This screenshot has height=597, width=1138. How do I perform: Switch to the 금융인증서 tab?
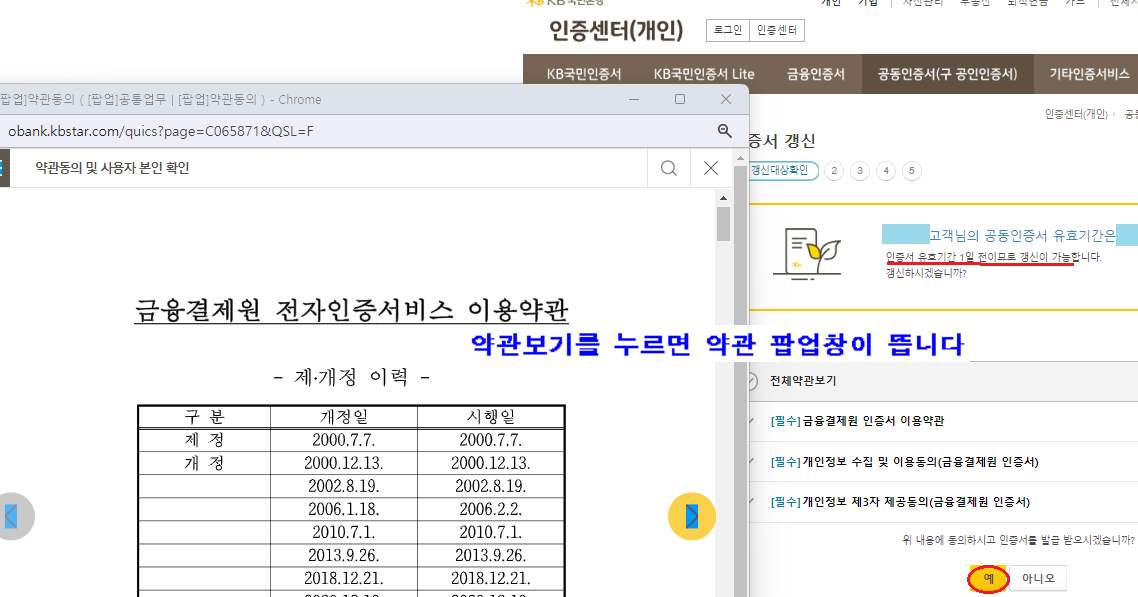tap(815, 73)
